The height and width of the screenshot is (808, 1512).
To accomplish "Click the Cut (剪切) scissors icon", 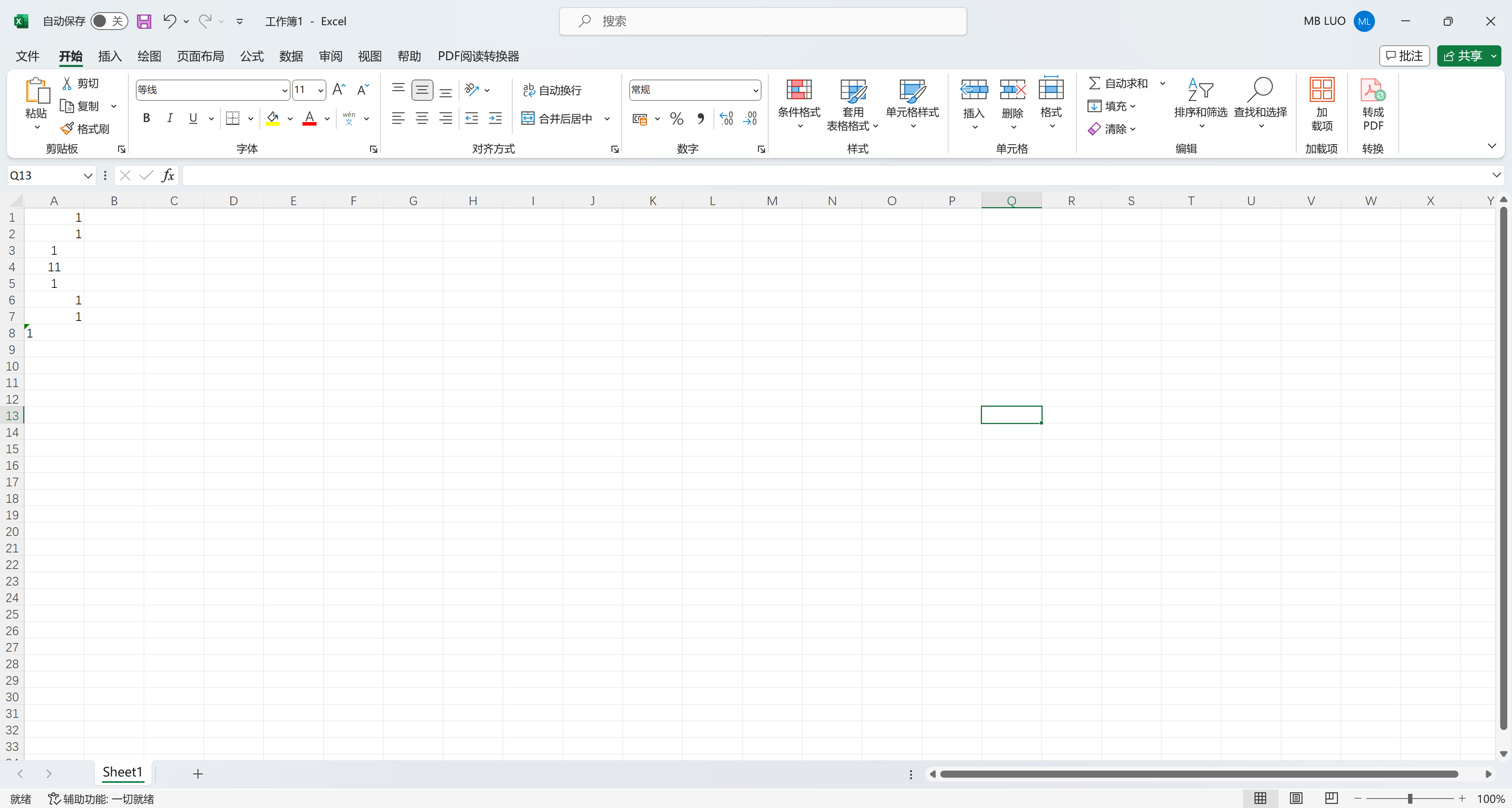I will pos(67,83).
